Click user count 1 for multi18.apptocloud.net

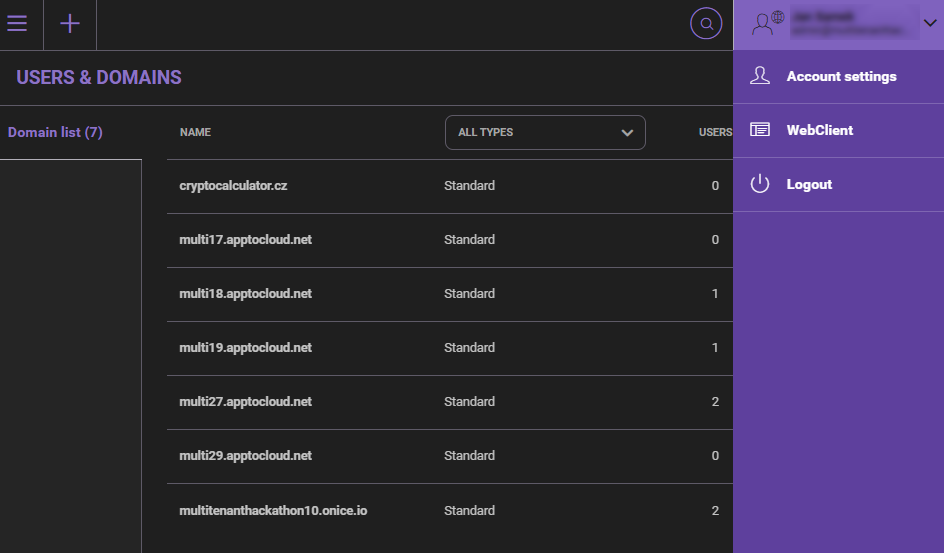715,294
